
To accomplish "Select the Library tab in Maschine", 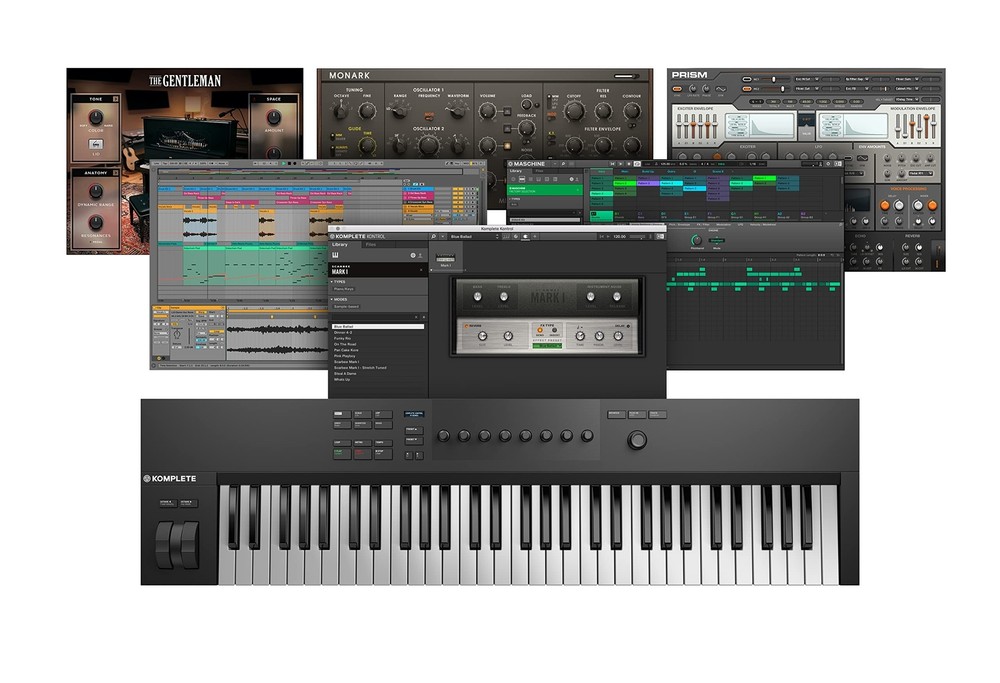I will [517, 171].
